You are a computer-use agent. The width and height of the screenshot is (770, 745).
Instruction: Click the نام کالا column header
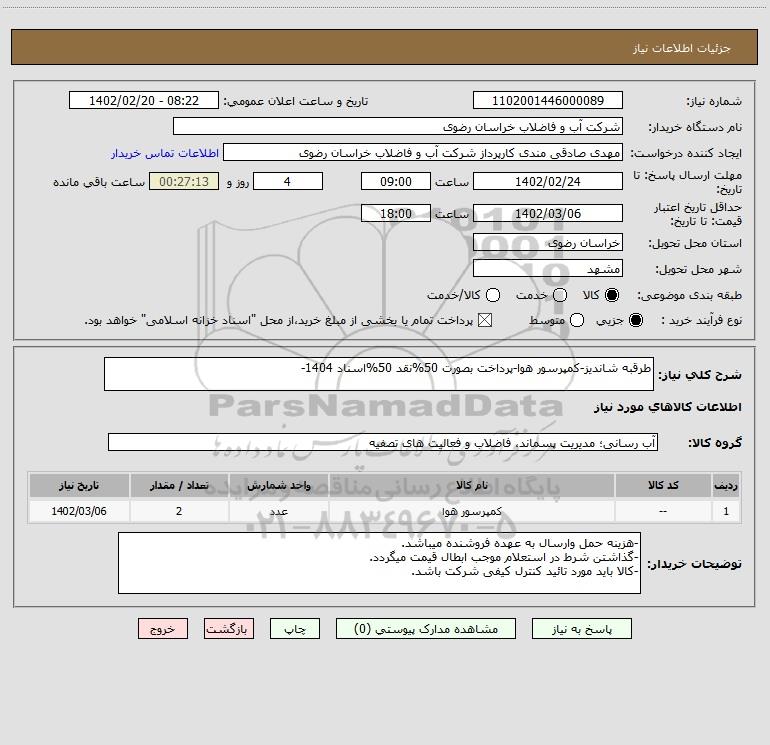[471, 485]
